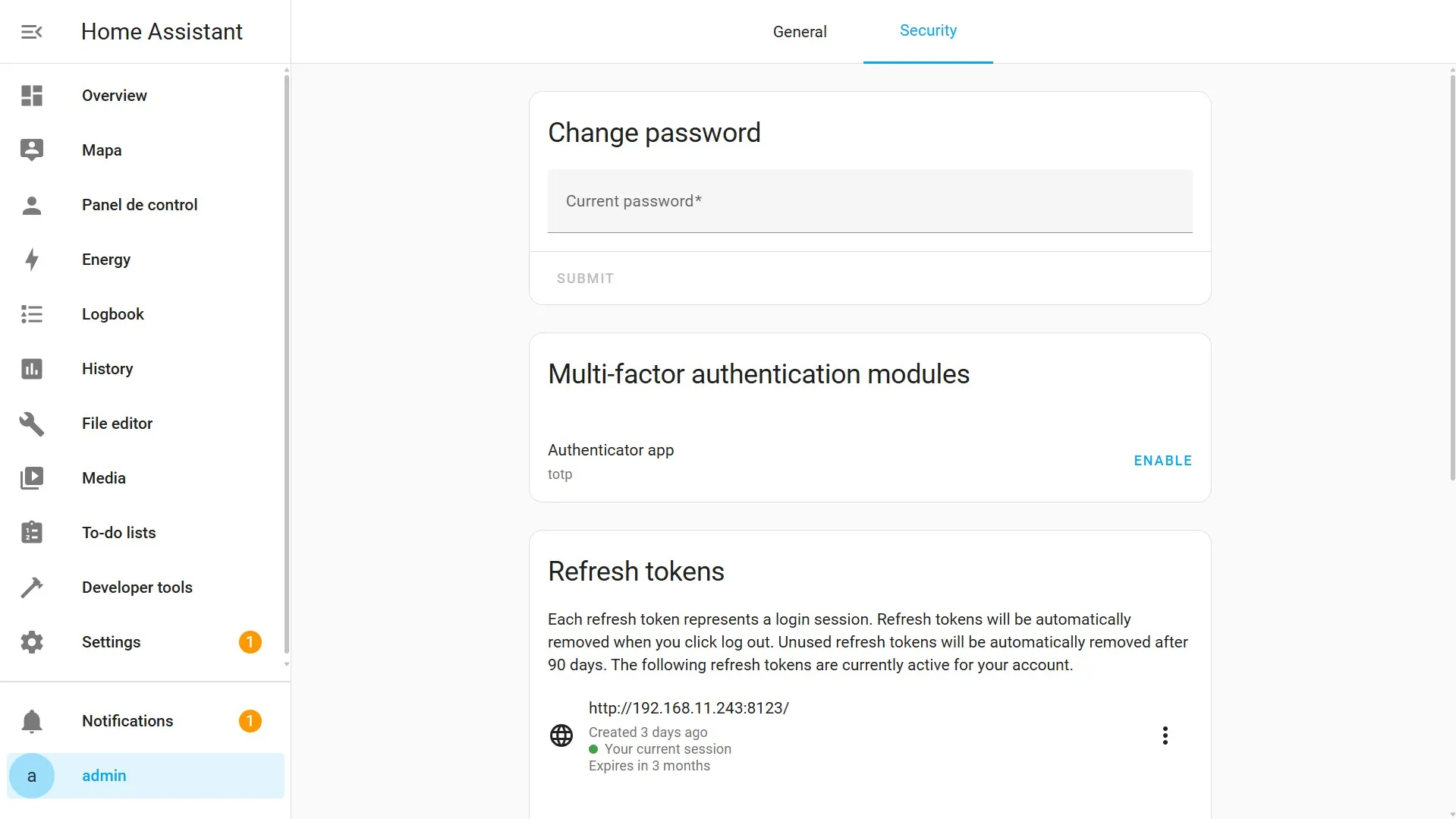Focus the Current password field
The image size is (1456, 819).
click(x=870, y=201)
